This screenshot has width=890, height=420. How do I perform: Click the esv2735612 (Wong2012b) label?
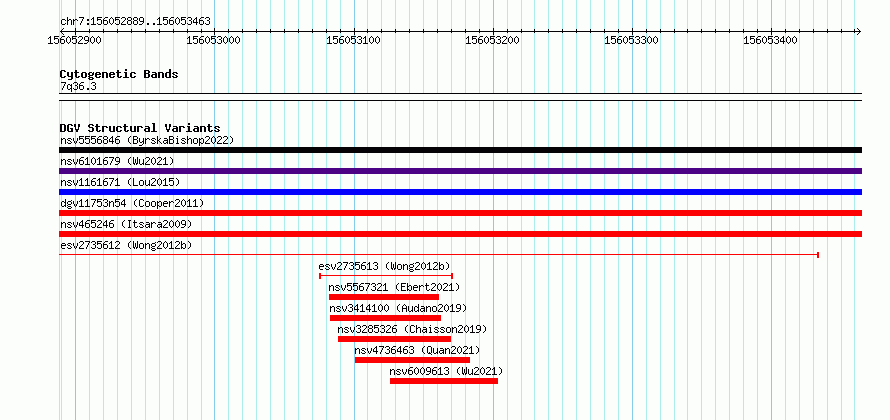(126, 245)
